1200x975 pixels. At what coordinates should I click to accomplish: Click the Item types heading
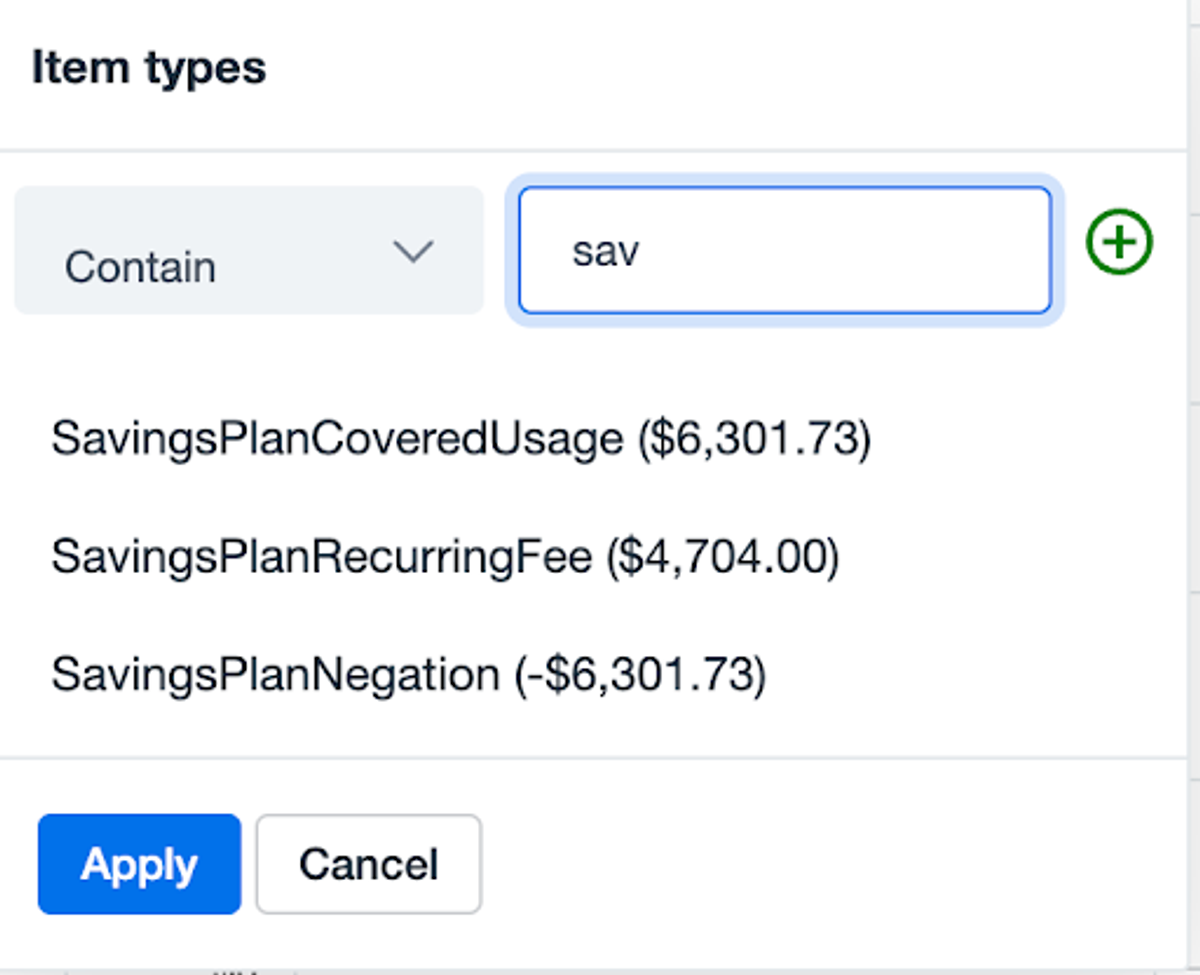(x=149, y=68)
